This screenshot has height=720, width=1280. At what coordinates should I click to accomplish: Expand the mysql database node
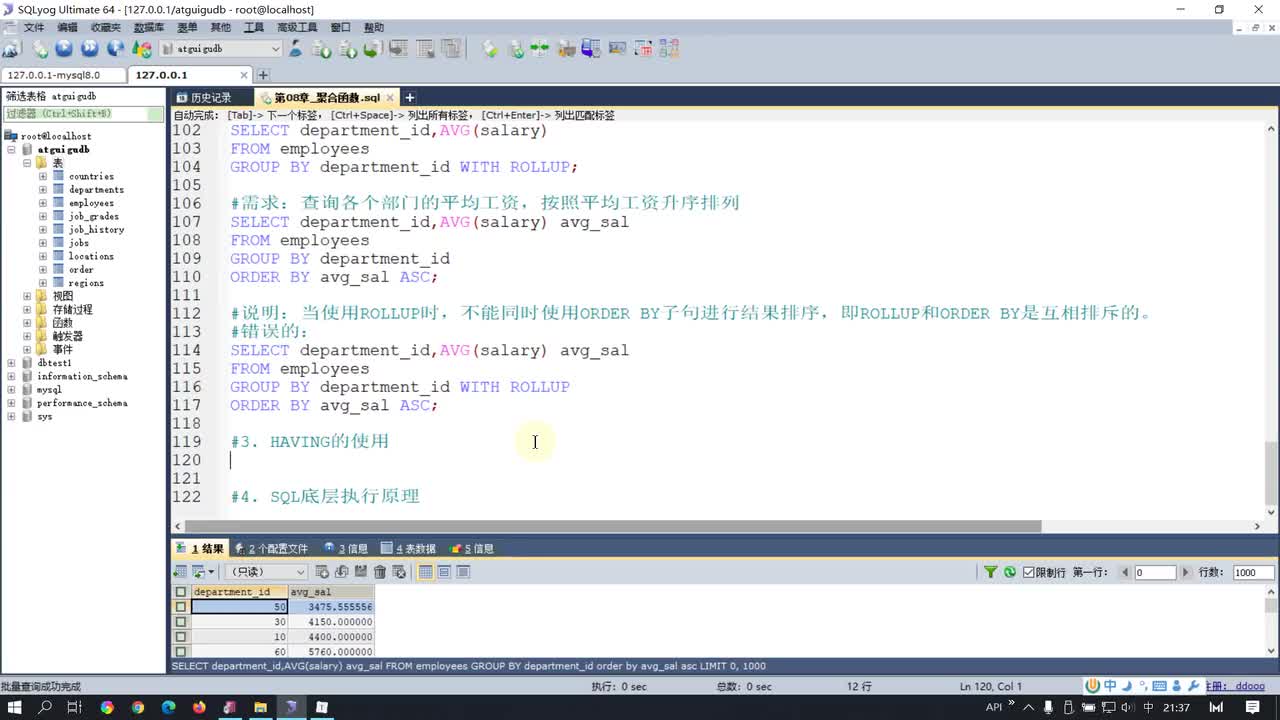pos(11,390)
